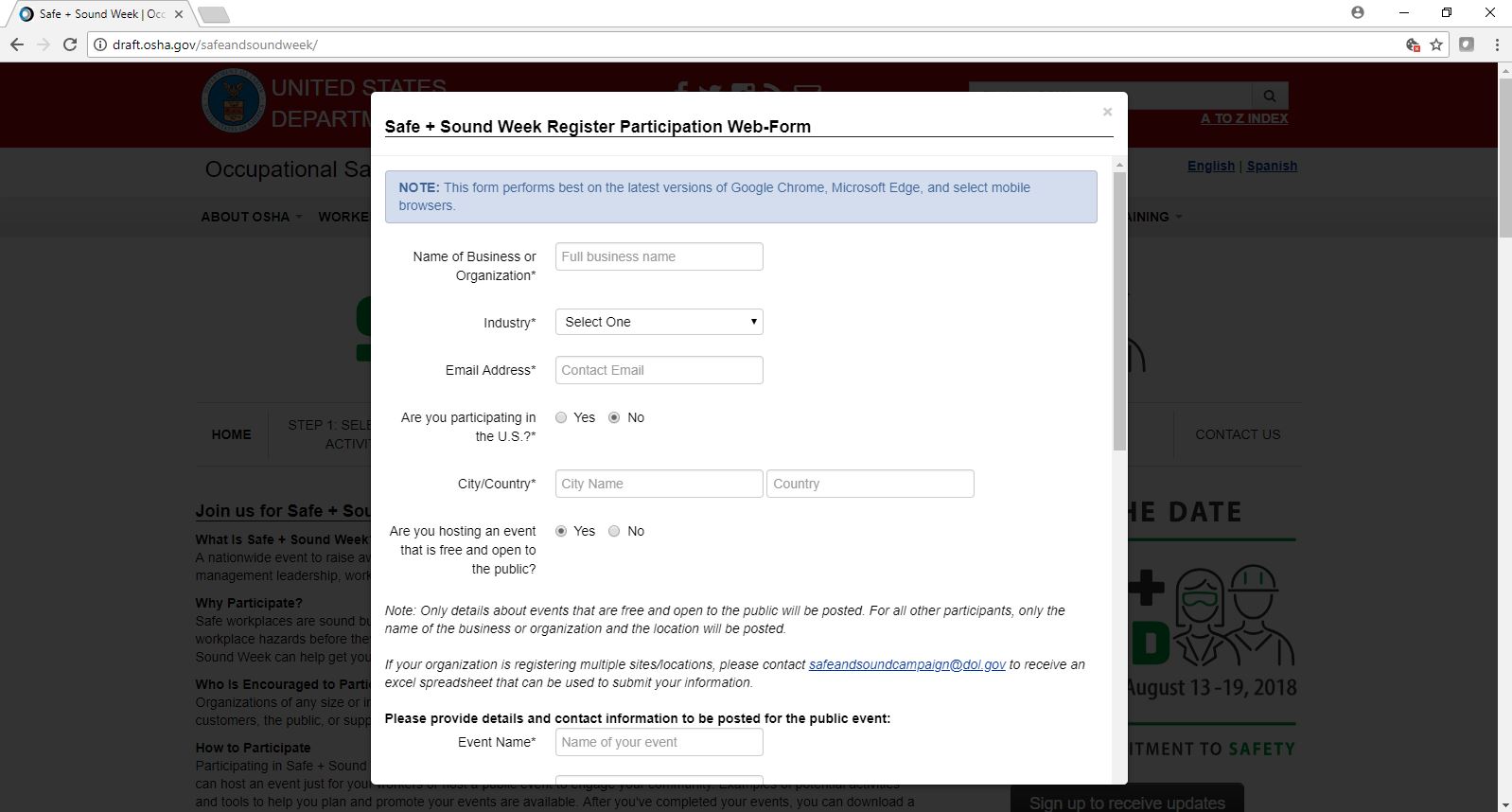Open the CONTACT US tab

pos(1238,434)
